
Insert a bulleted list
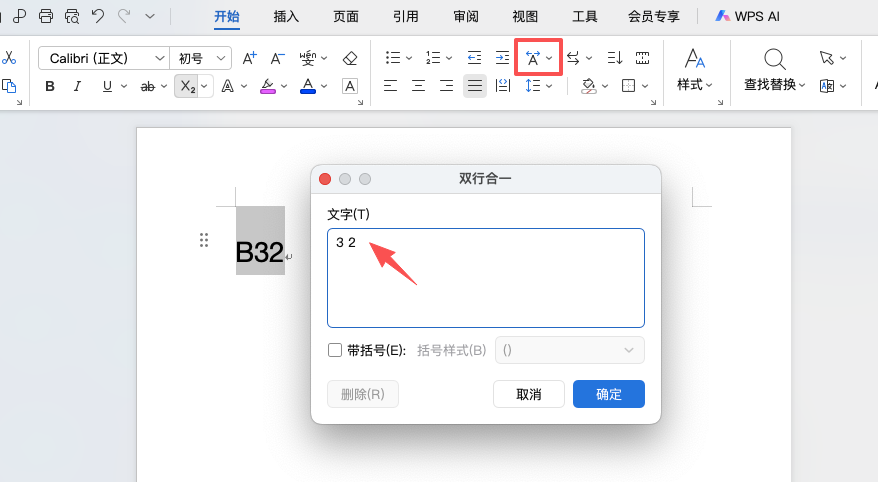tap(393, 58)
